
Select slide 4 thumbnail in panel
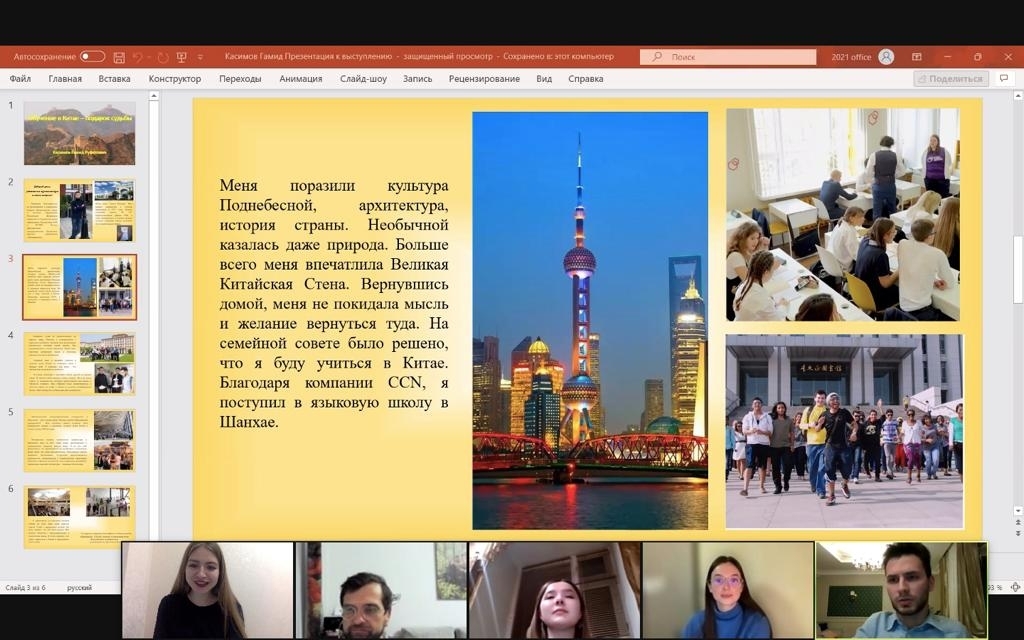(79, 363)
